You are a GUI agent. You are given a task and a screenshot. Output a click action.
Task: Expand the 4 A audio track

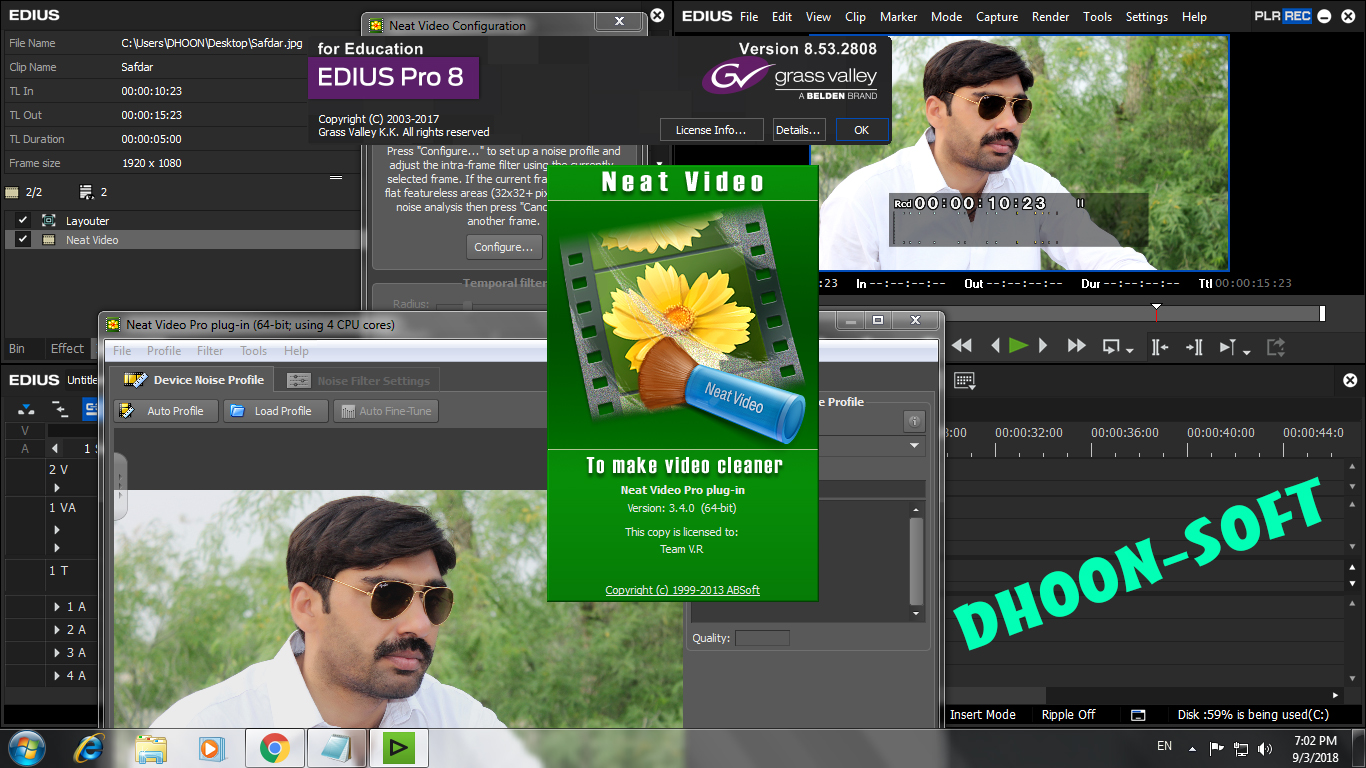[x=57, y=676]
